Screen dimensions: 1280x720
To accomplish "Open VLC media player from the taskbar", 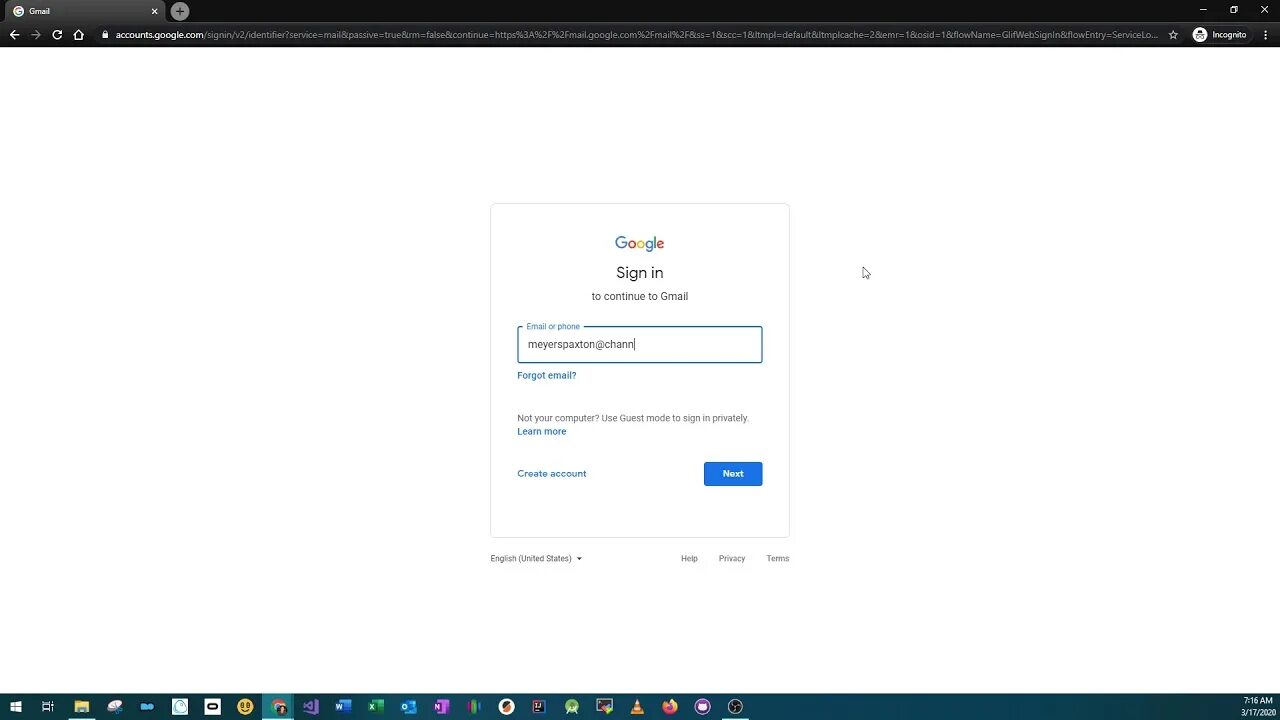I will [637, 707].
